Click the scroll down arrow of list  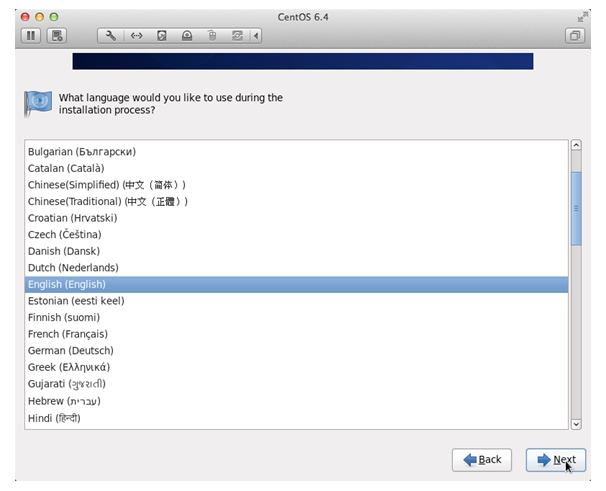tap(576, 423)
